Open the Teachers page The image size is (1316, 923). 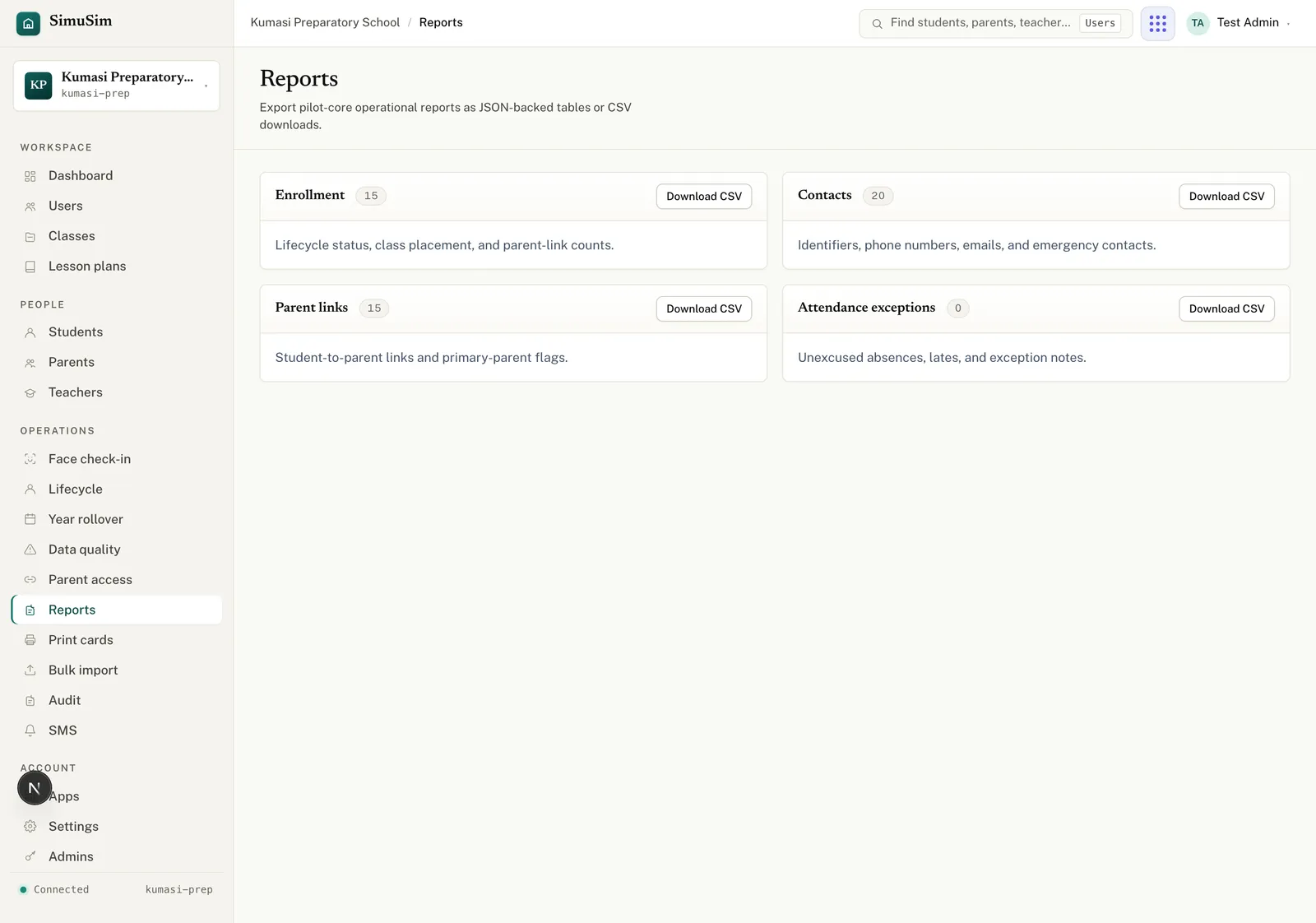pos(116,393)
